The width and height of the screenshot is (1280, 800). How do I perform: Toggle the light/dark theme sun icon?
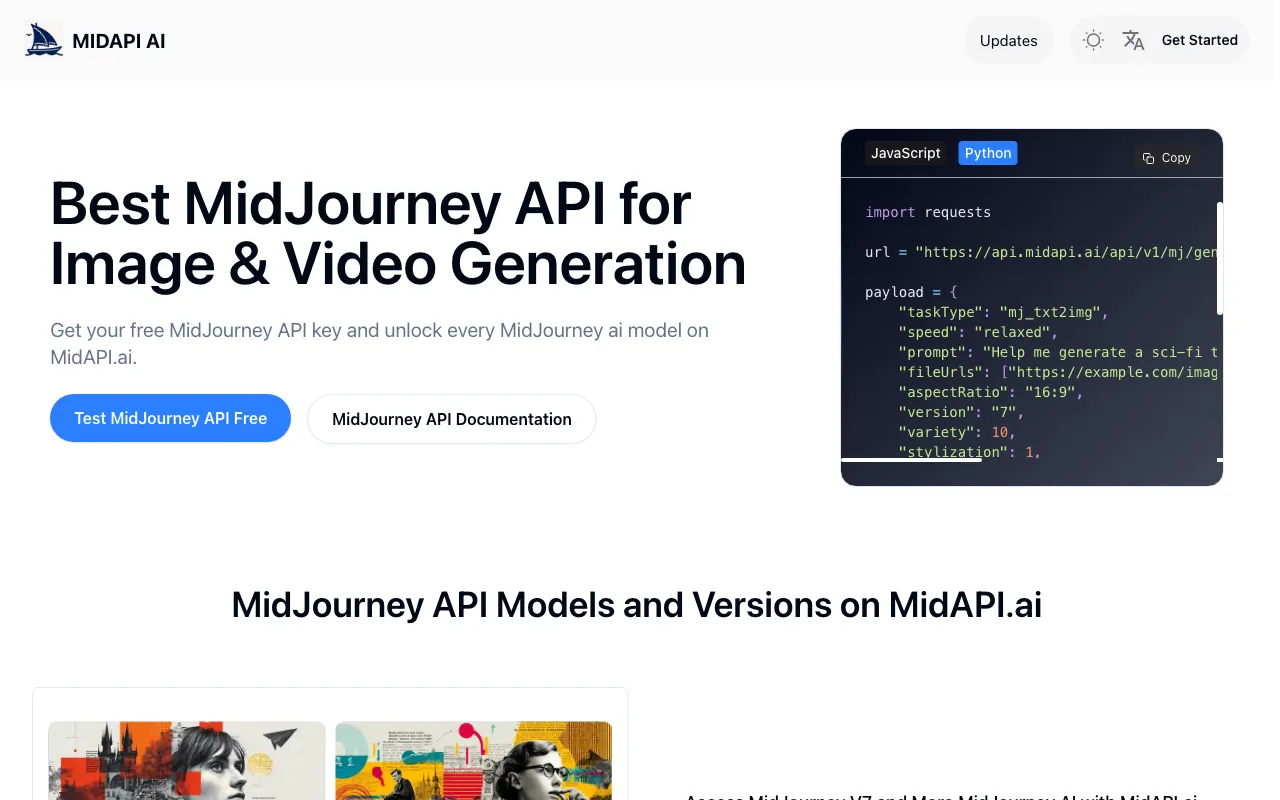coord(1093,41)
